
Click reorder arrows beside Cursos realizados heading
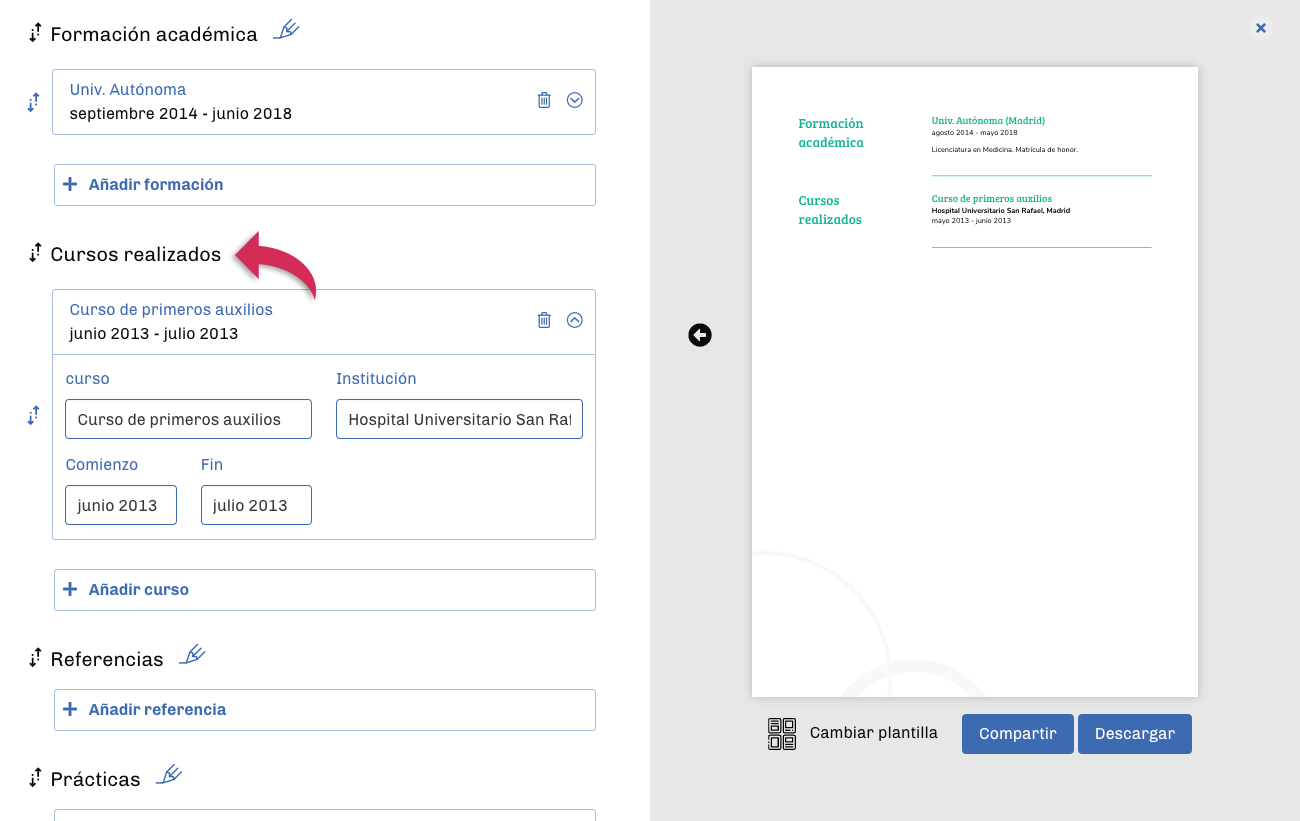pyautogui.click(x=35, y=253)
